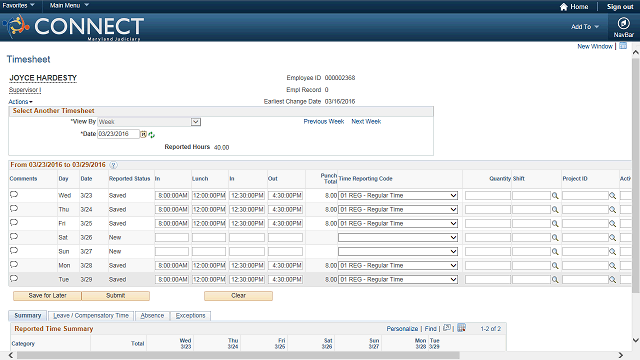
Task: Click the Quantity field for Mon 3/28
Action: click(488, 265)
